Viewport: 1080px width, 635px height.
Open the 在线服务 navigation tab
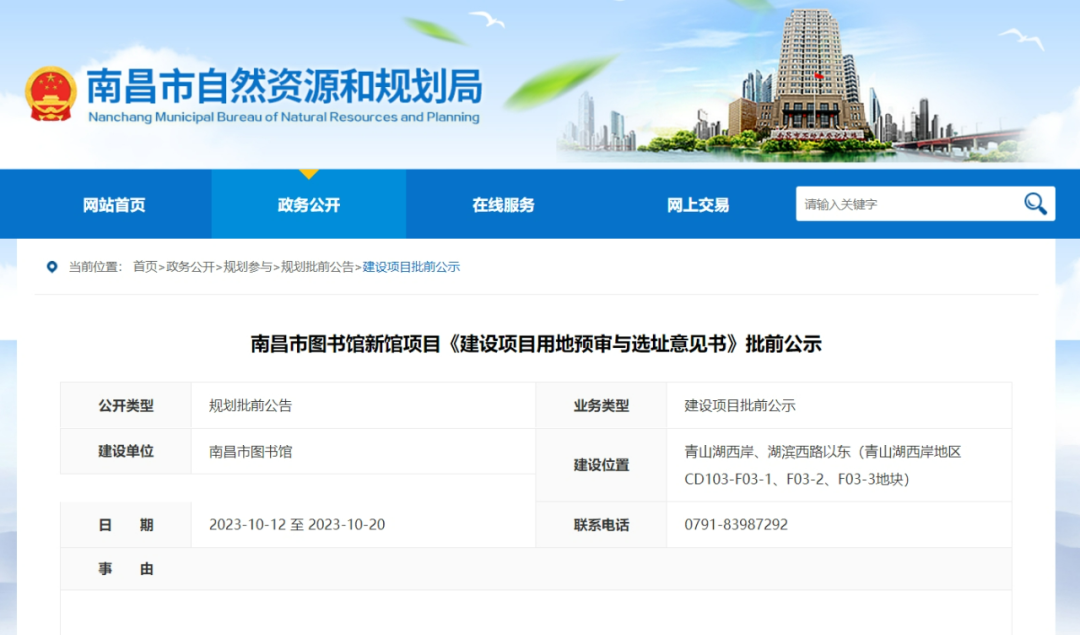point(503,205)
